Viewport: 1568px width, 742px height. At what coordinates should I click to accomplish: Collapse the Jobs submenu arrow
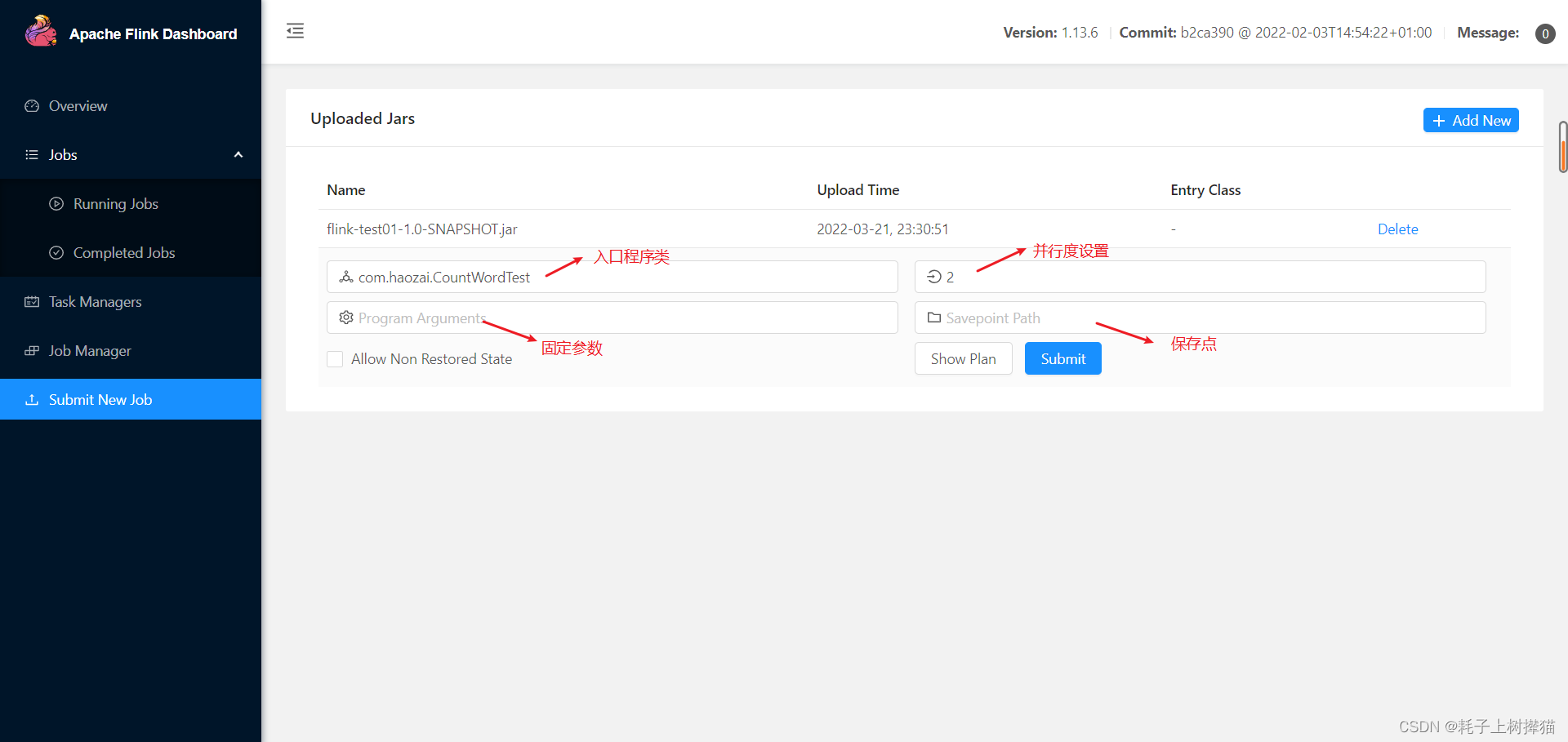238,155
